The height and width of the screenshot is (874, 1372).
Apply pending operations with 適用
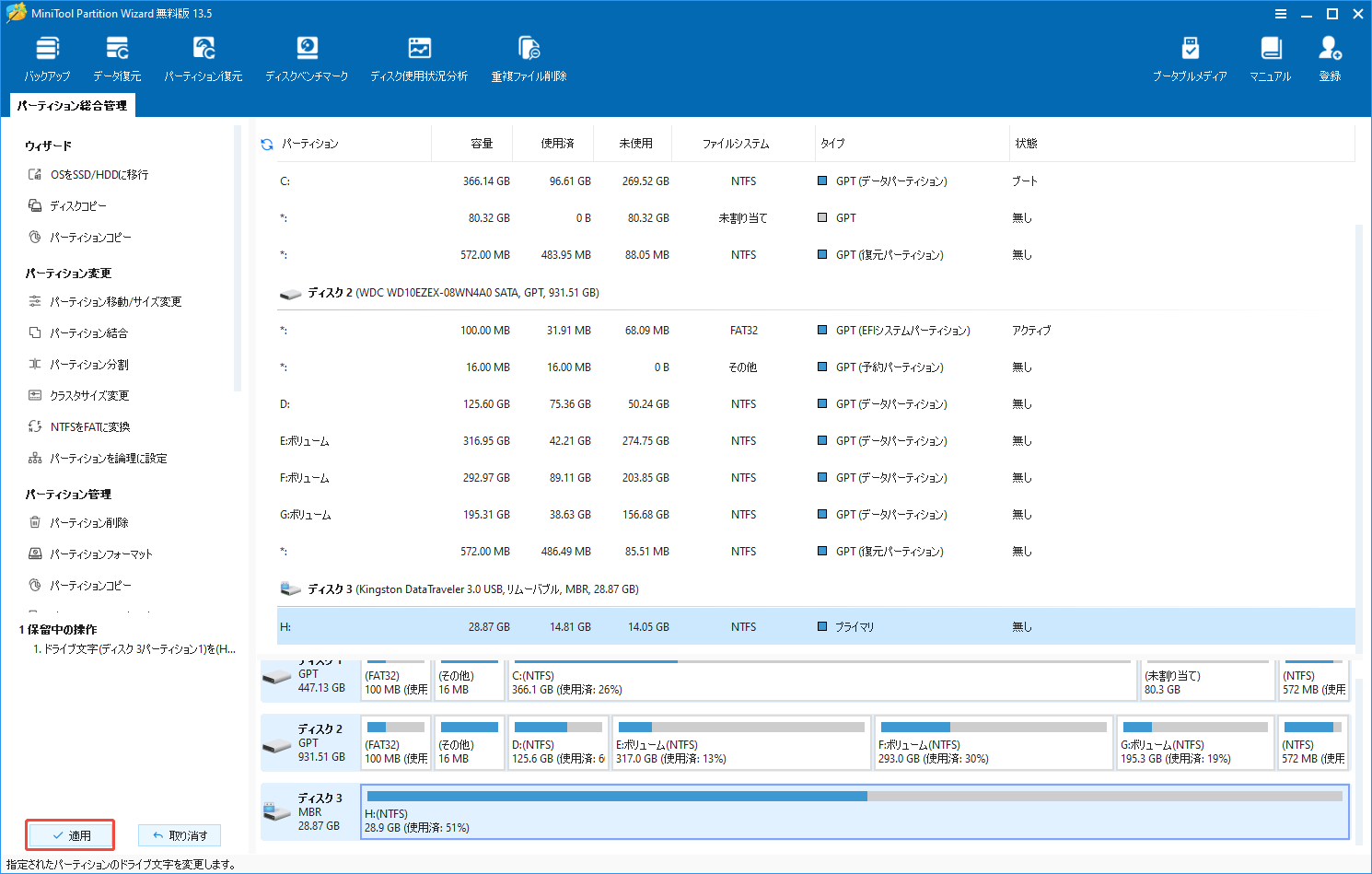(x=71, y=834)
